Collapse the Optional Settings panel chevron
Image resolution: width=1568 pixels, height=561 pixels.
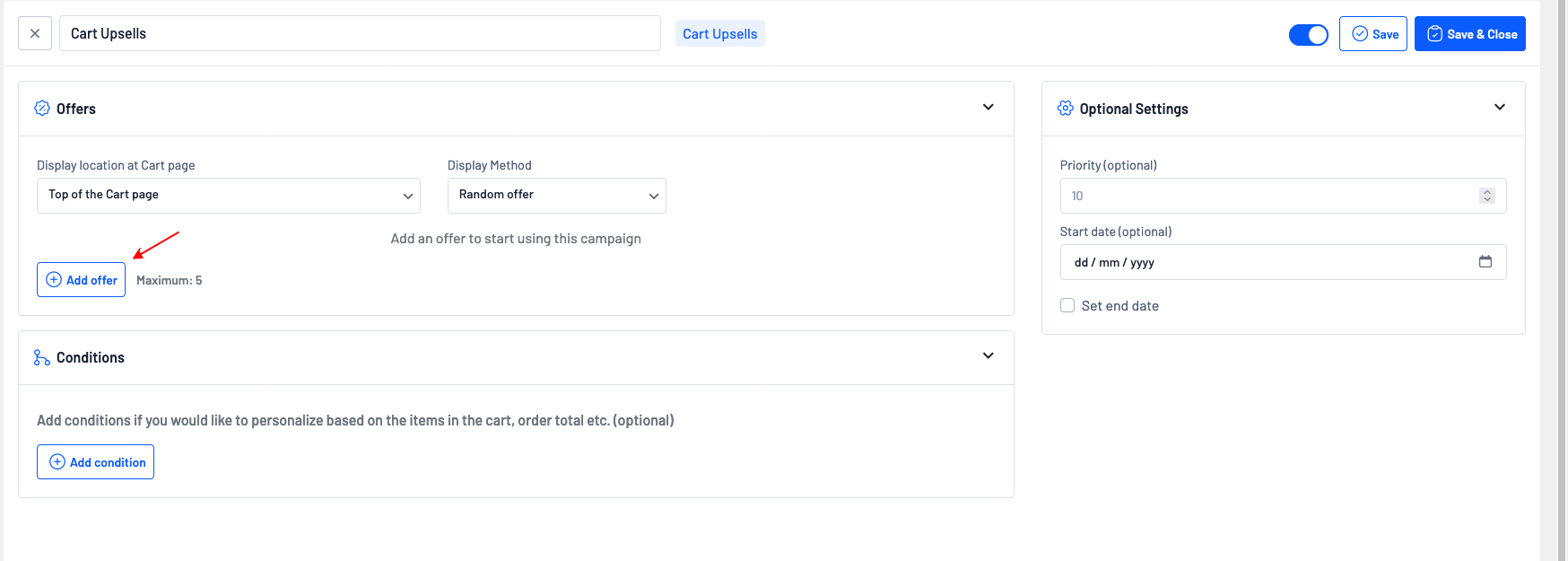coord(1499,108)
